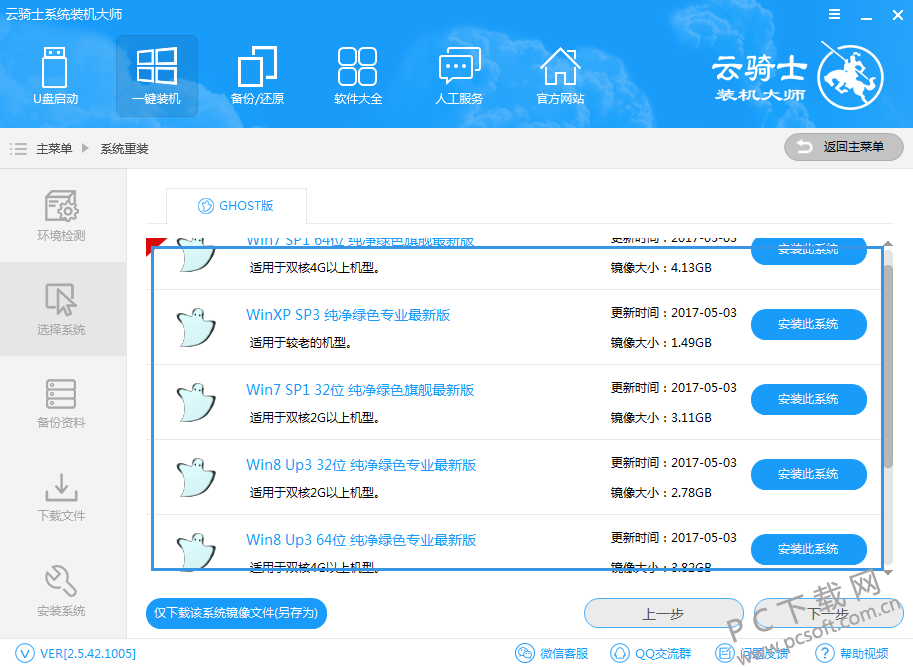Screen dimensions: 913x667
Task: Open 微信客服 WeChat support link
Action: (552, 654)
